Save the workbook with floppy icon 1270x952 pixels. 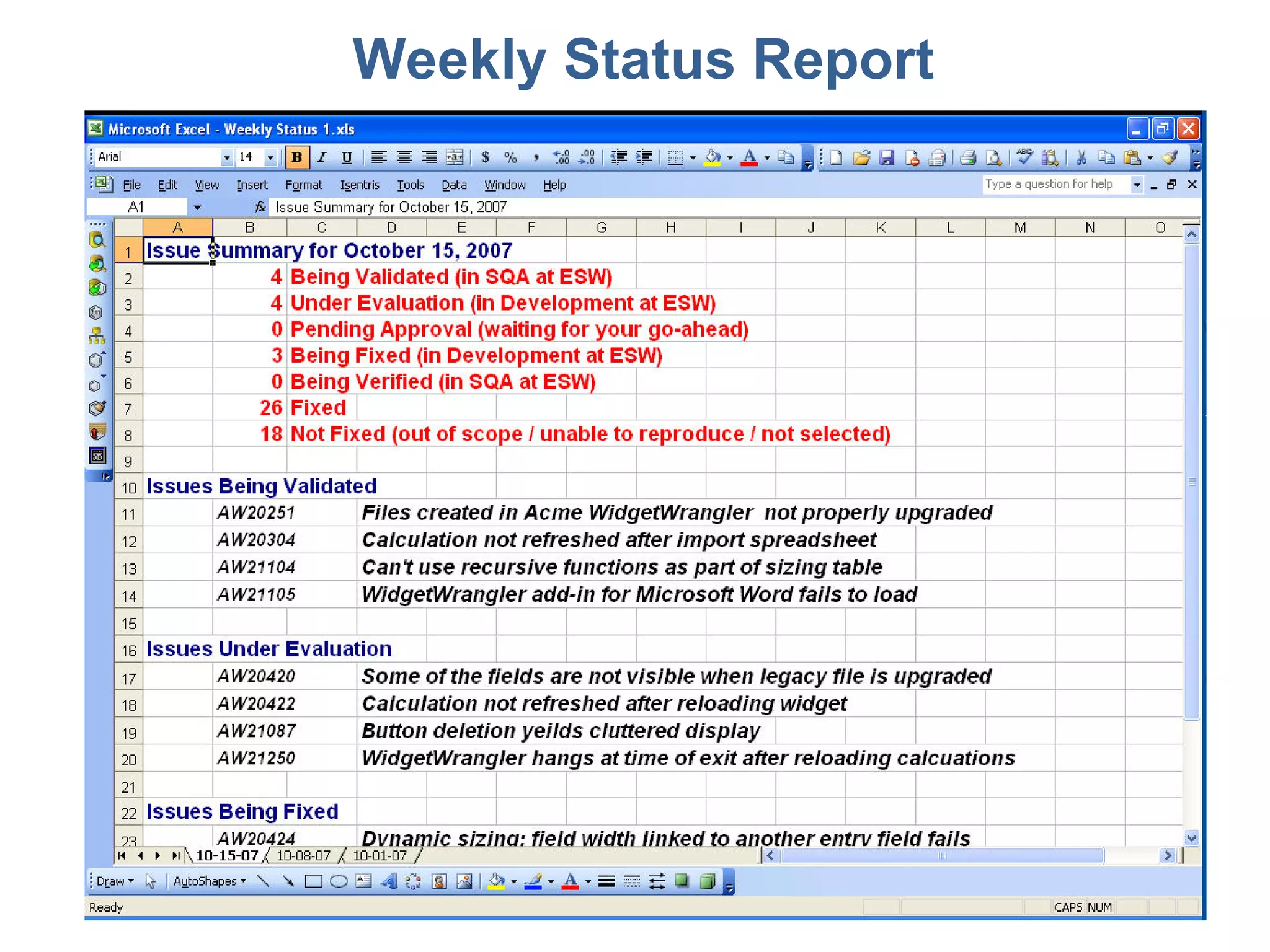(x=887, y=158)
